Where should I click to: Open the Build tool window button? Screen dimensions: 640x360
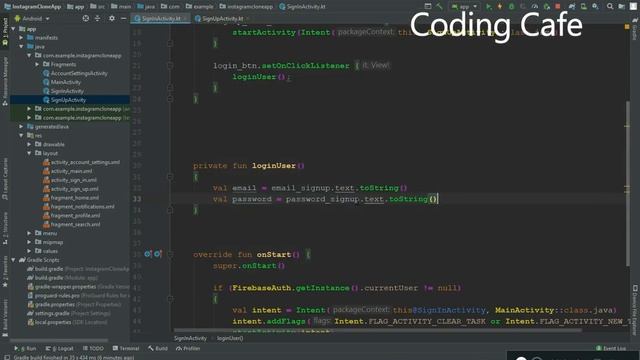click(x=158, y=349)
